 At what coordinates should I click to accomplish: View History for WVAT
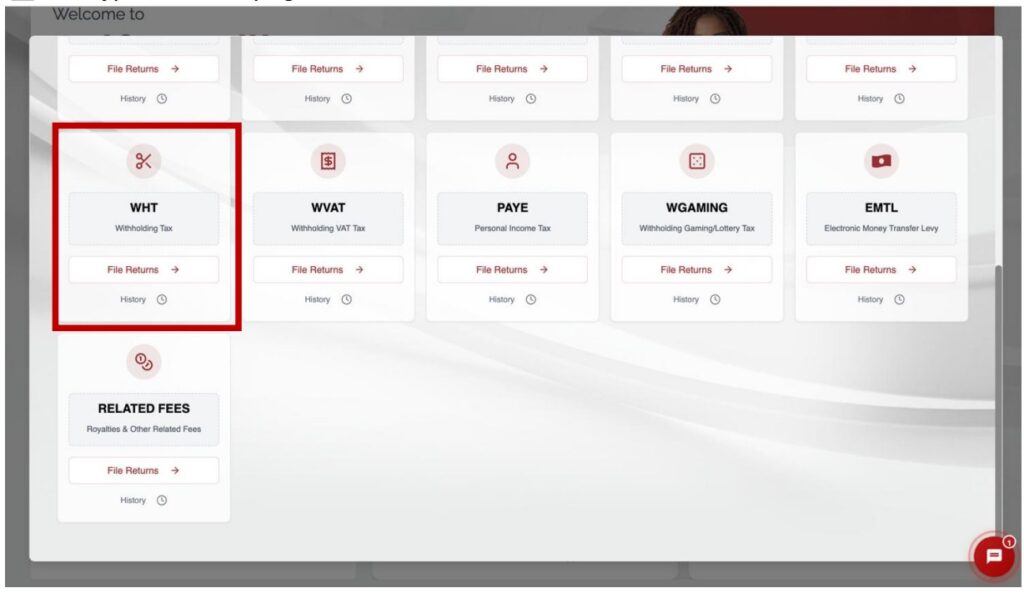[327, 300]
